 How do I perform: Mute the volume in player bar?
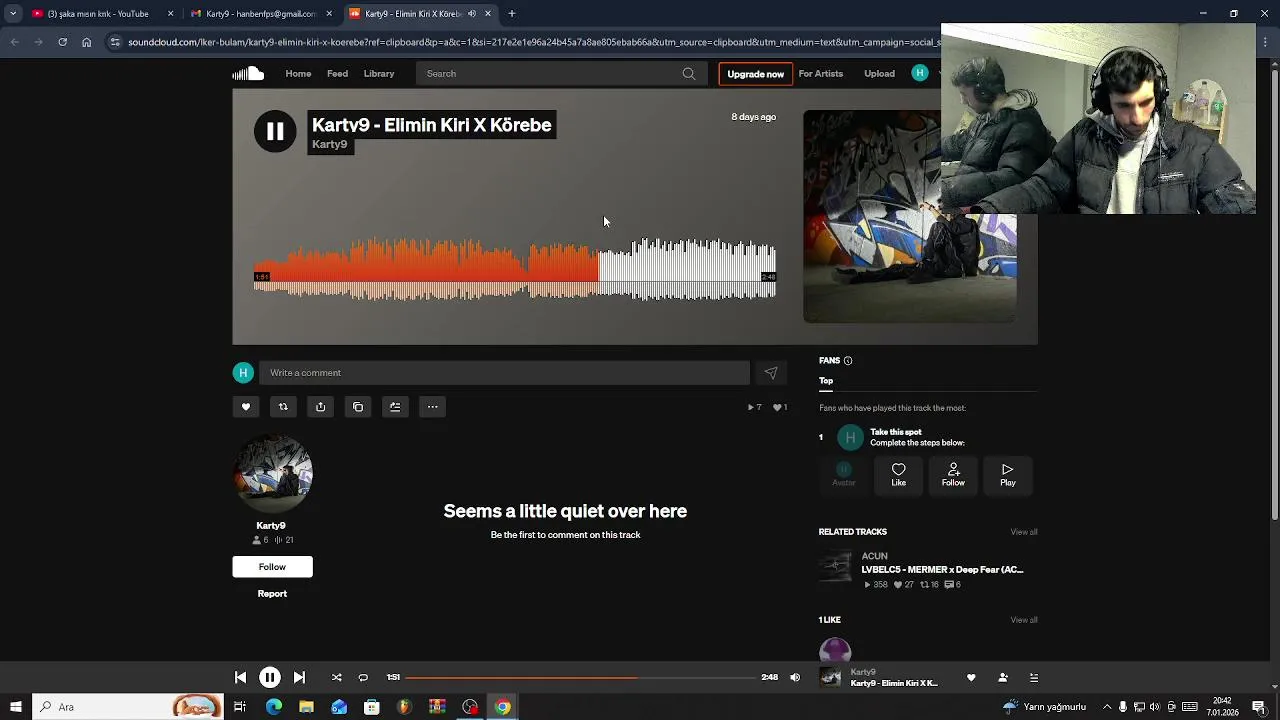(x=795, y=677)
